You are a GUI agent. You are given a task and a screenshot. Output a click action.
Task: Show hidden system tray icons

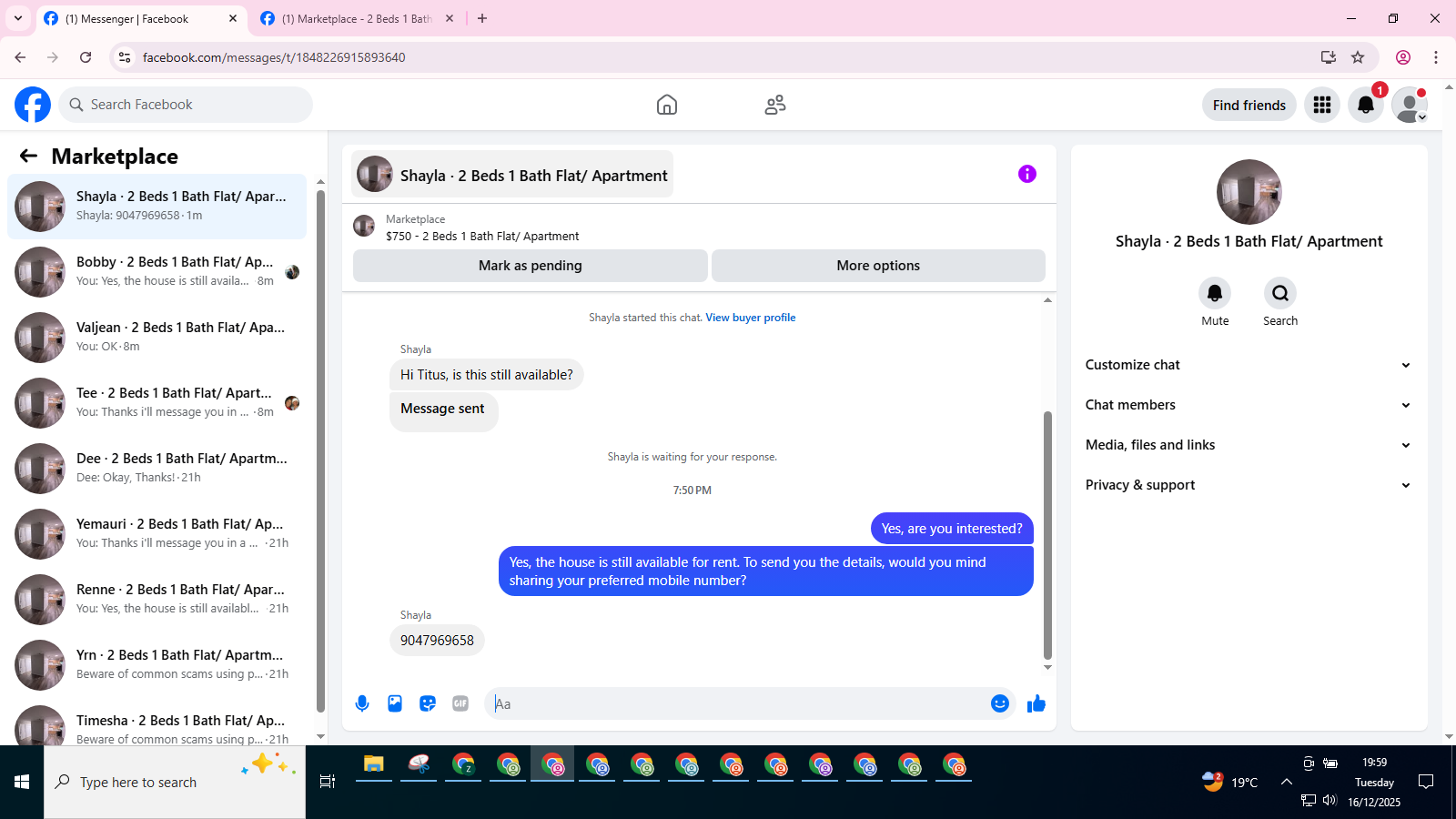1287,782
